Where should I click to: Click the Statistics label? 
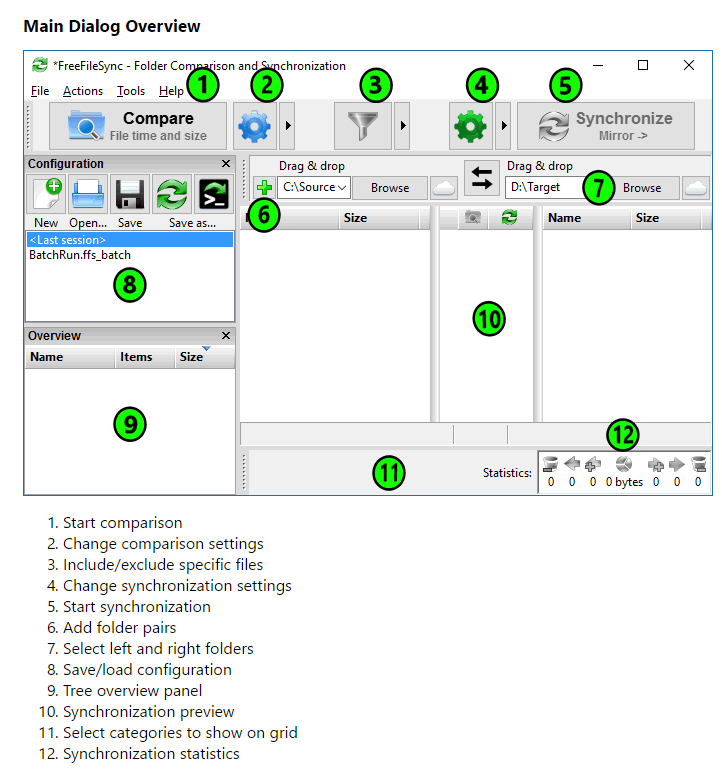[507, 473]
